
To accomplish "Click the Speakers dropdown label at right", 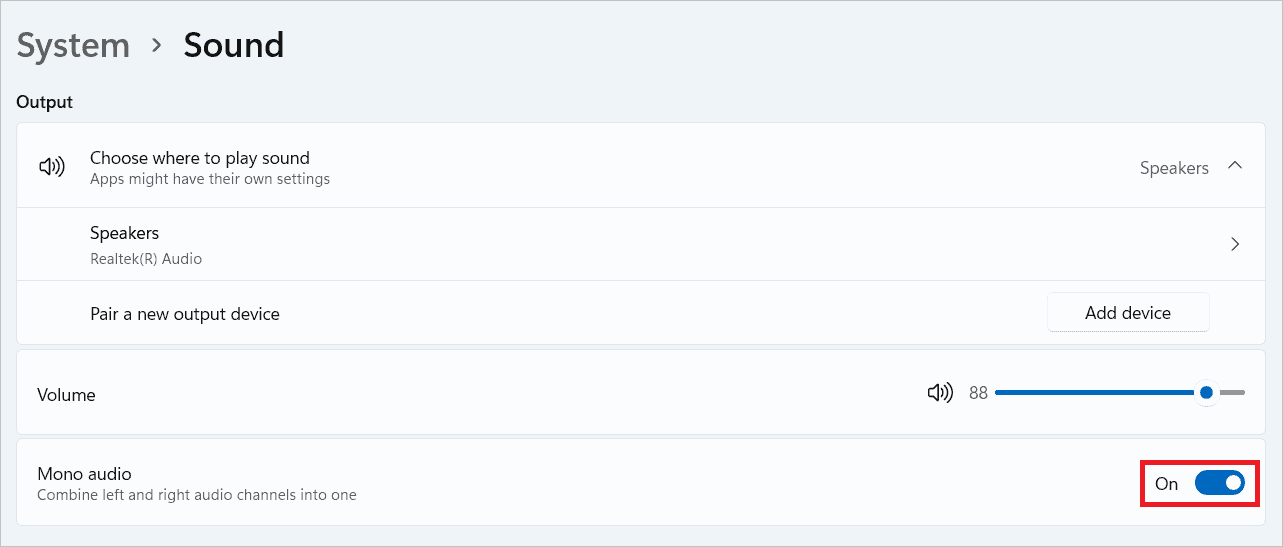I will (x=1174, y=168).
